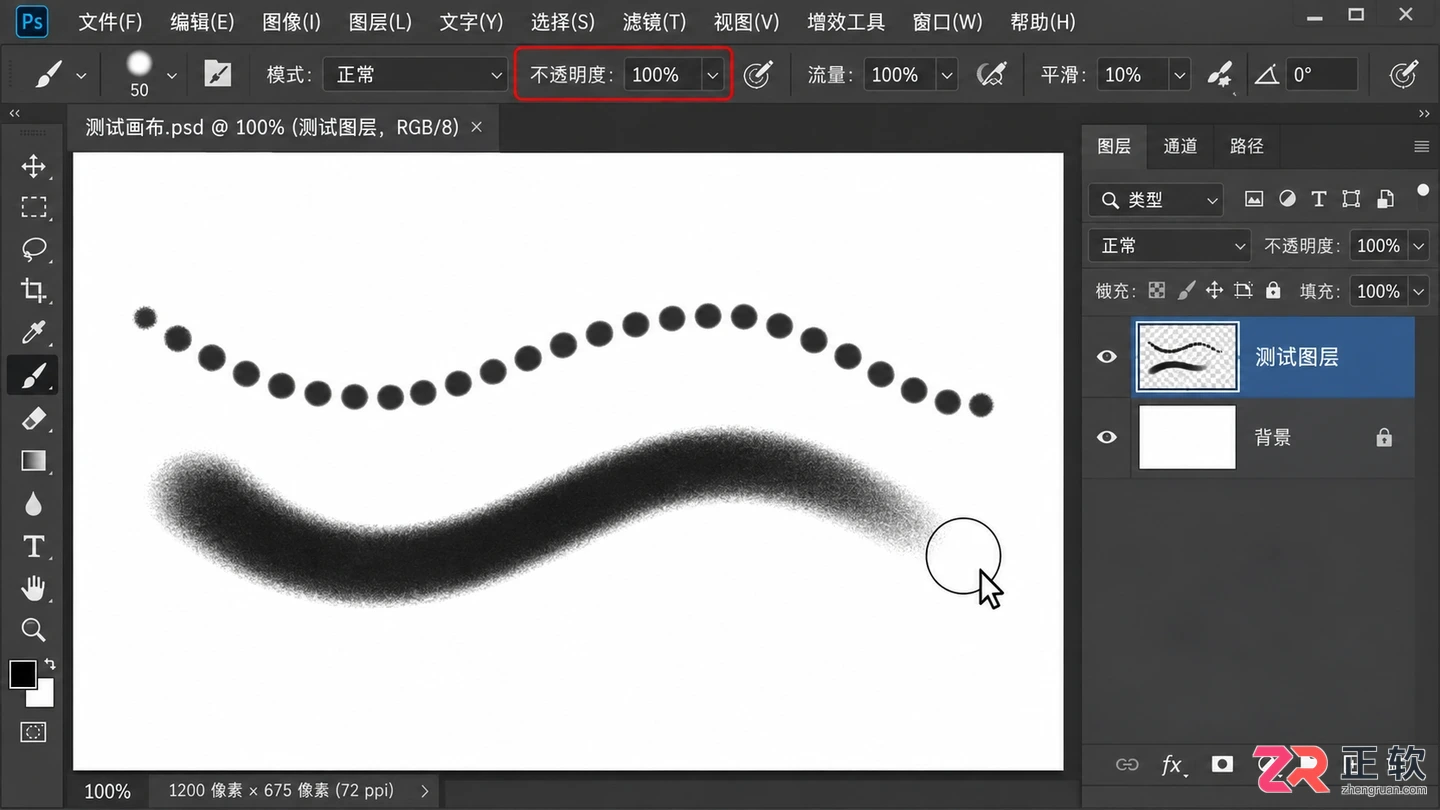The height and width of the screenshot is (810, 1440).
Task: Open the brush settings panel icon
Action: 217,74
